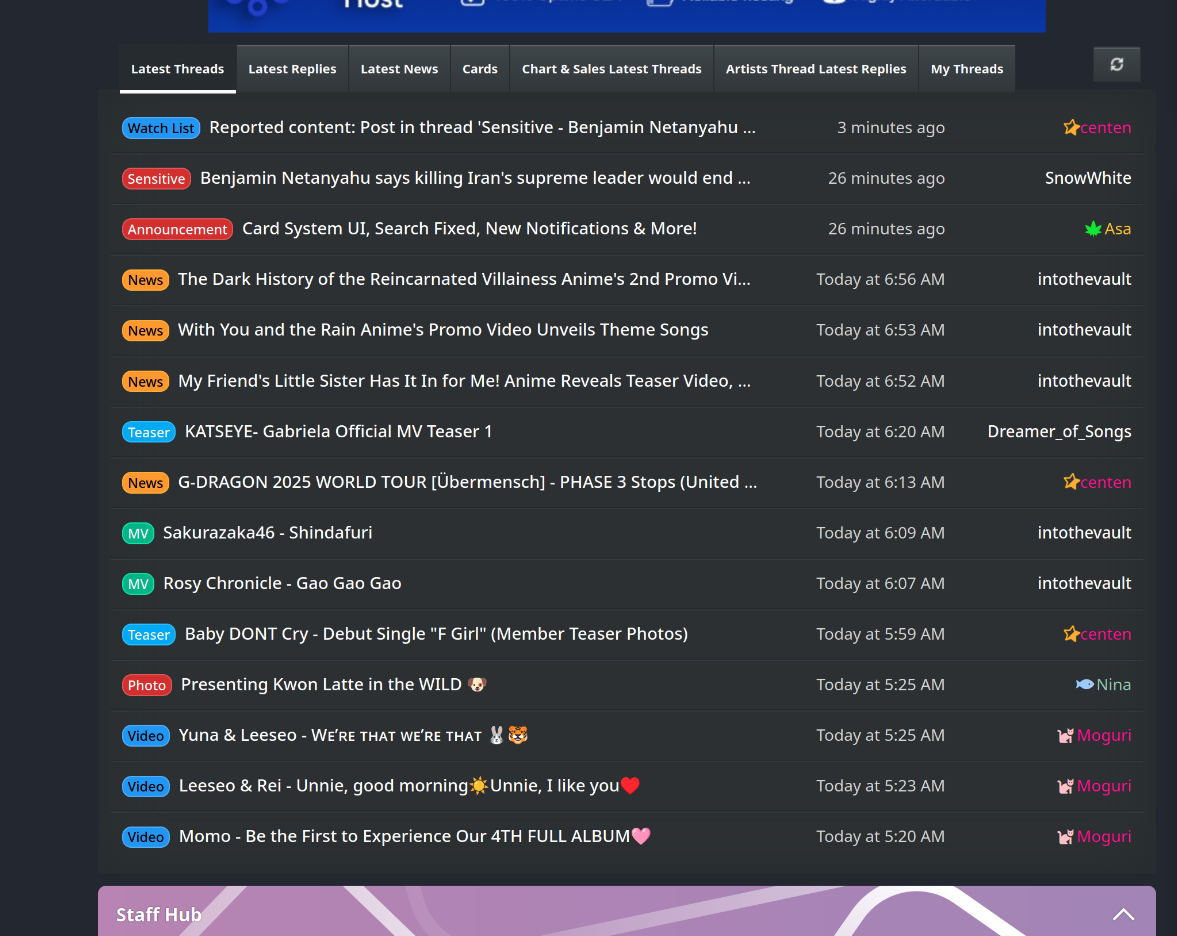The width and height of the screenshot is (1177, 936).
Task: Open Card System UI announcement thread
Action: coord(469,228)
